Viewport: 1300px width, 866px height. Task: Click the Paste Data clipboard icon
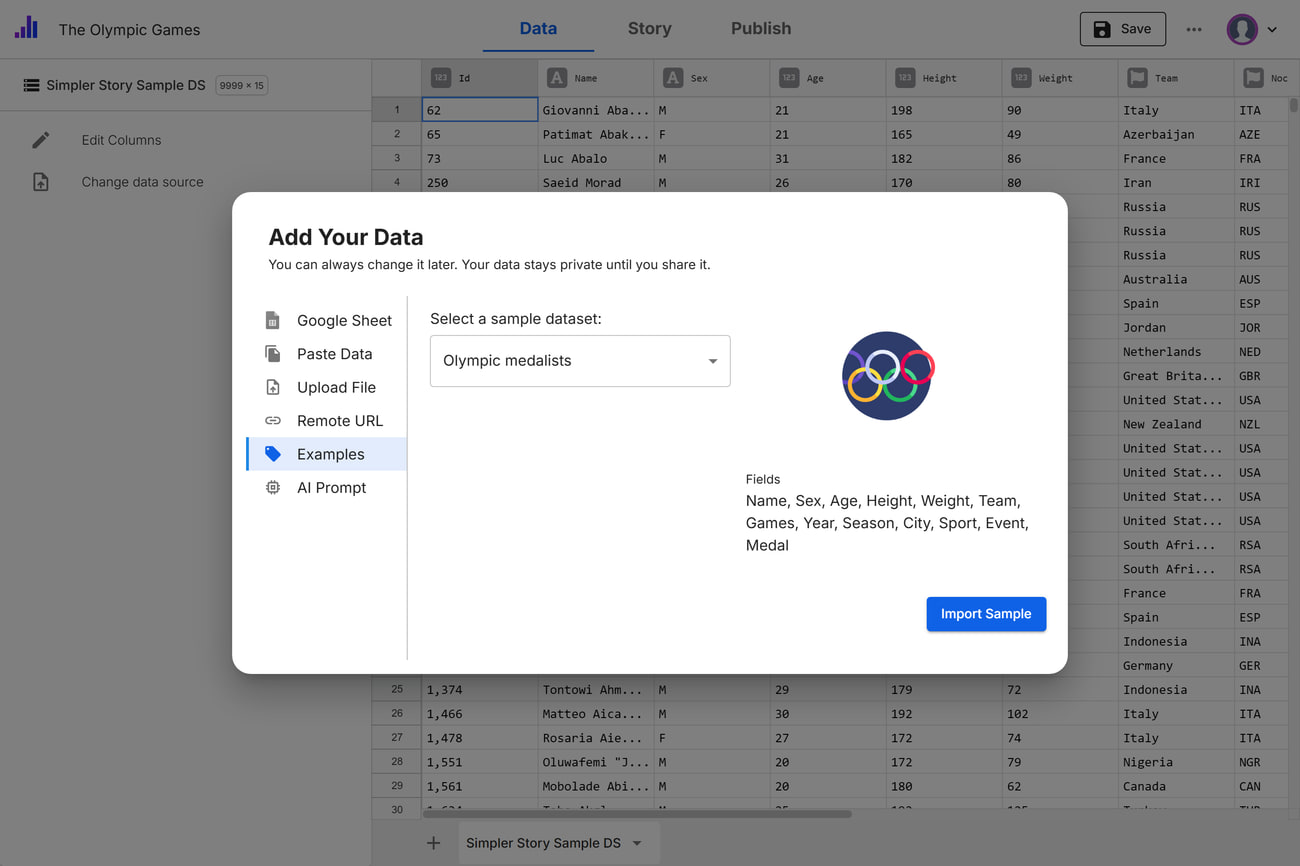coord(272,354)
